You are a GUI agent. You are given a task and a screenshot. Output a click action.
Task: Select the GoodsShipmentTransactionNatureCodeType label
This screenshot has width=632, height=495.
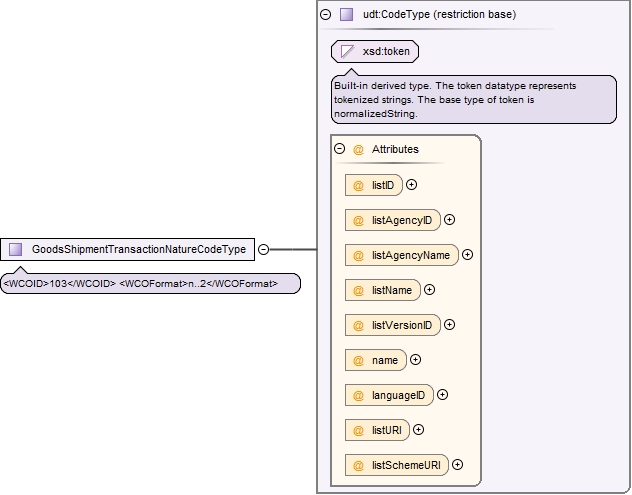tap(139, 250)
